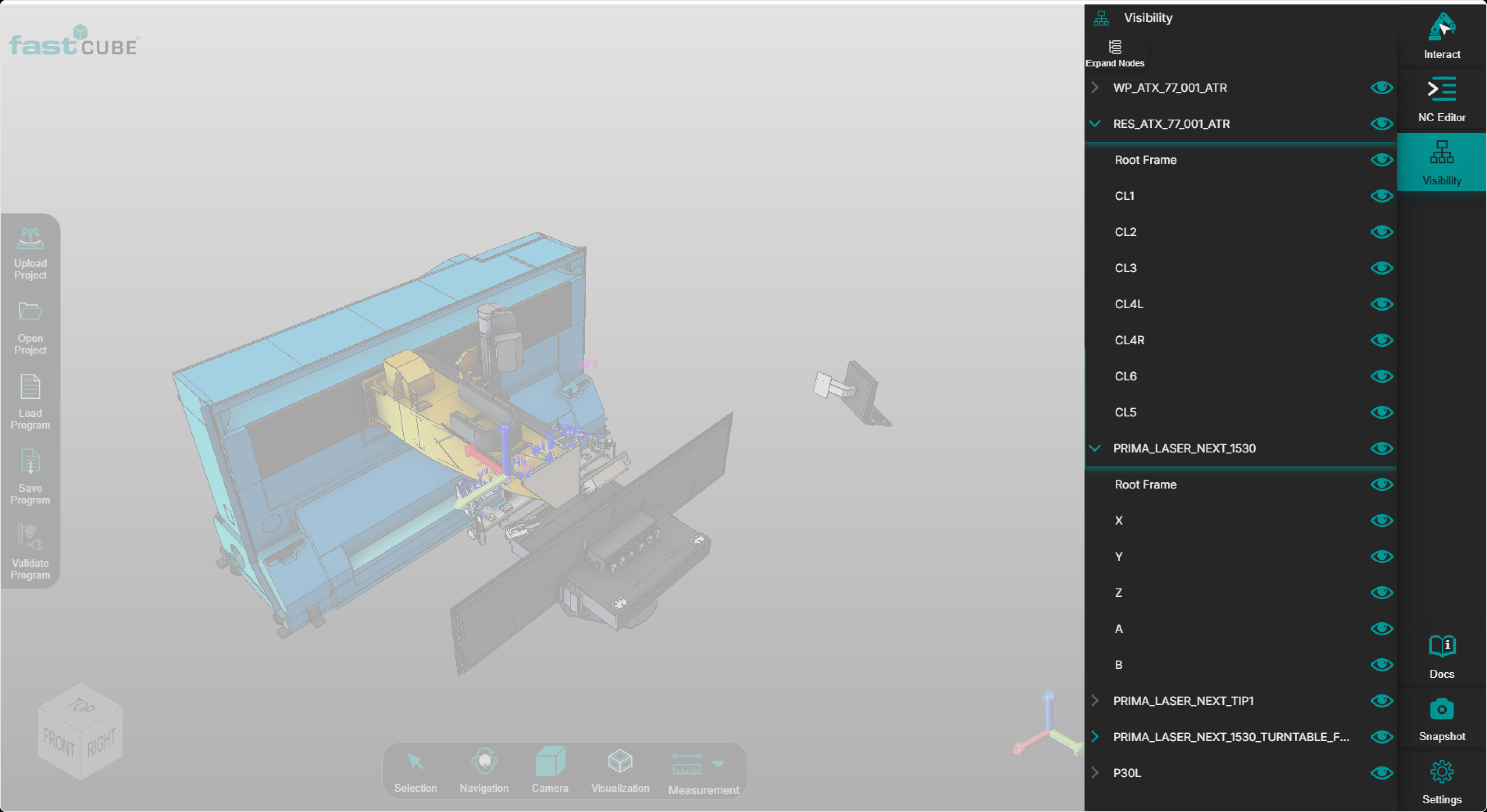The height and width of the screenshot is (812, 1487).
Task: Open the Interact panel
Action: (1441, 36)
